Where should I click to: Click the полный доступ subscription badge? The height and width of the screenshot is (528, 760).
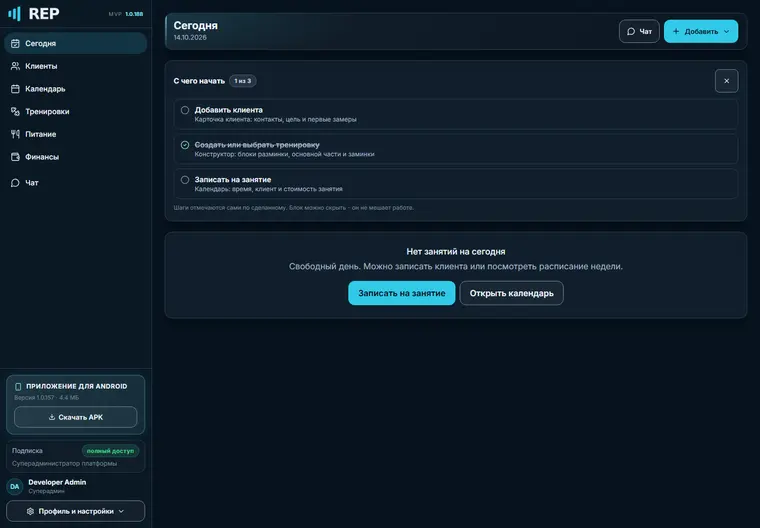click(x=110, y=451)
